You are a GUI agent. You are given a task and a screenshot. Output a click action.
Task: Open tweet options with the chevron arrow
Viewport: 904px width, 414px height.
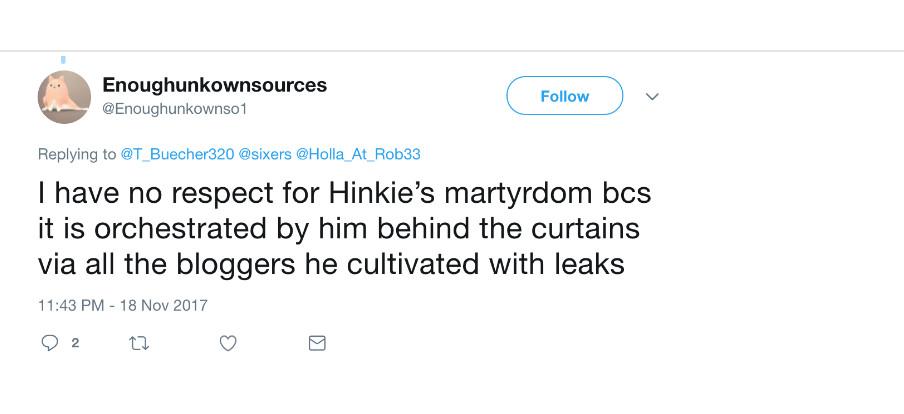[x=652, y=97]
